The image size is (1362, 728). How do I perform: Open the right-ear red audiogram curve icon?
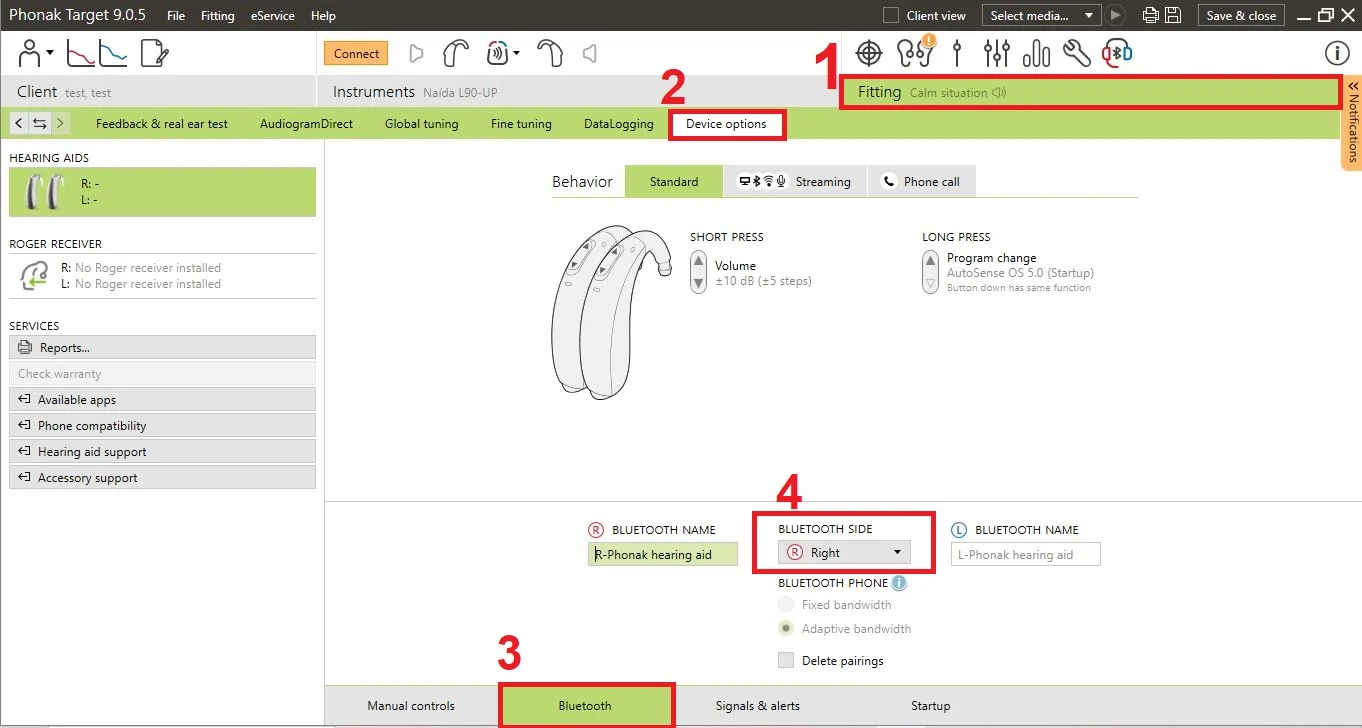point(80,53)
